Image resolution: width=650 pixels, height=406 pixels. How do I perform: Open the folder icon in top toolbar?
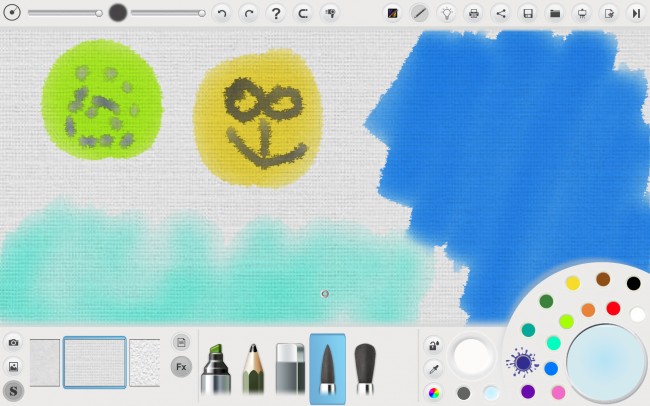(555, 13)
